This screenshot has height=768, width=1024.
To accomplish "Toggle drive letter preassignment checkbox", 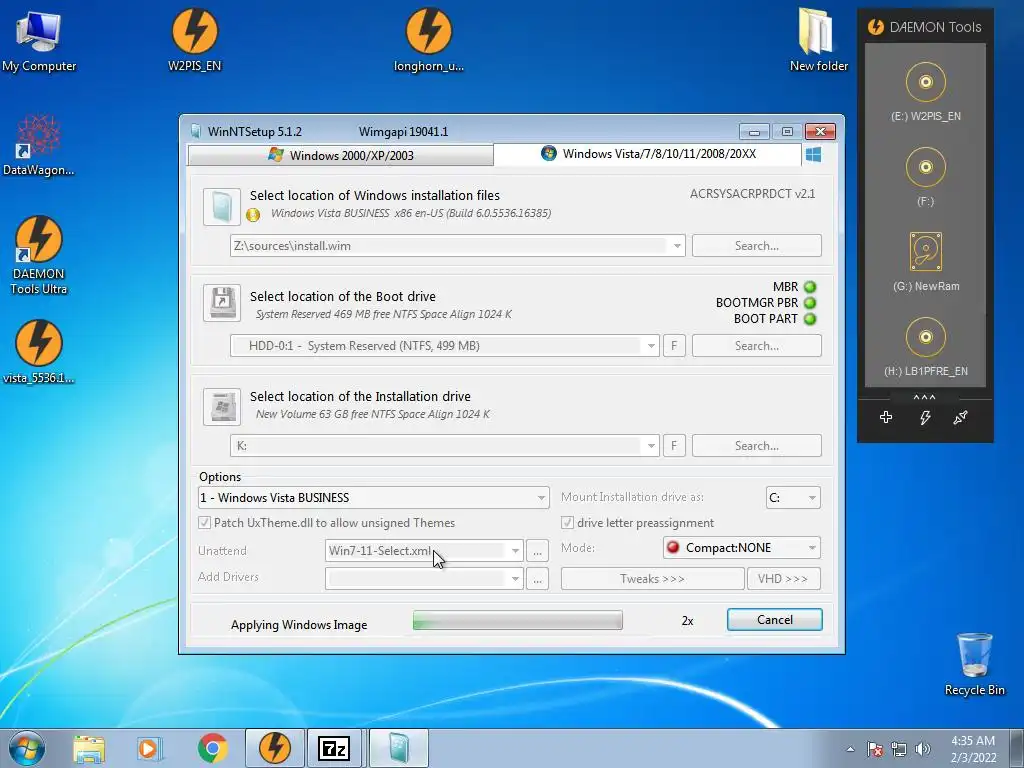I will pos(568,522).
